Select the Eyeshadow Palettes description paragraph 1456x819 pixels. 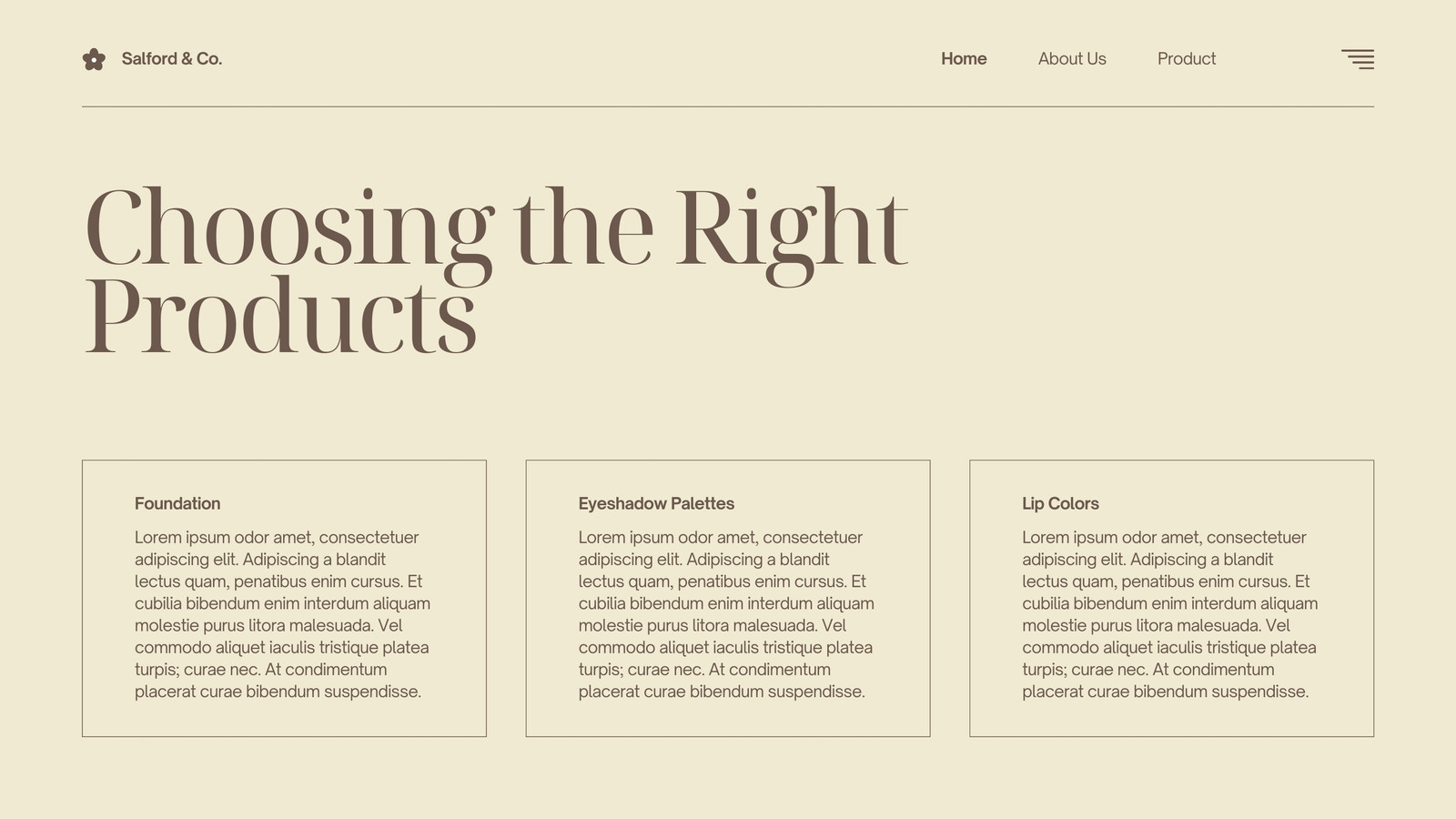726,614
